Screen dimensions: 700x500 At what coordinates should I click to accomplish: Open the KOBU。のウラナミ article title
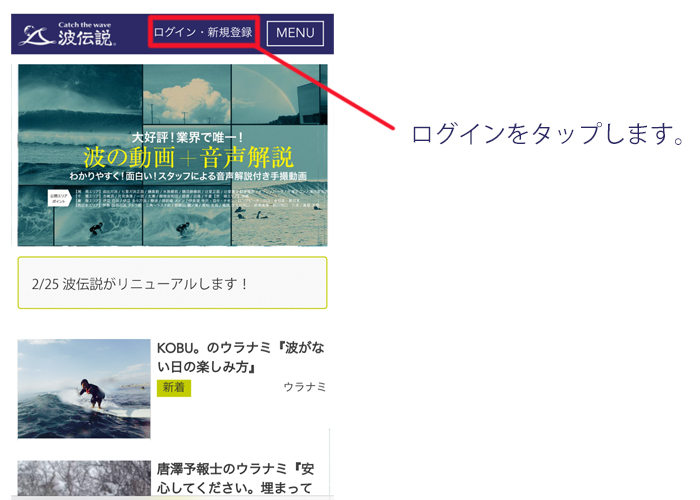241,357
